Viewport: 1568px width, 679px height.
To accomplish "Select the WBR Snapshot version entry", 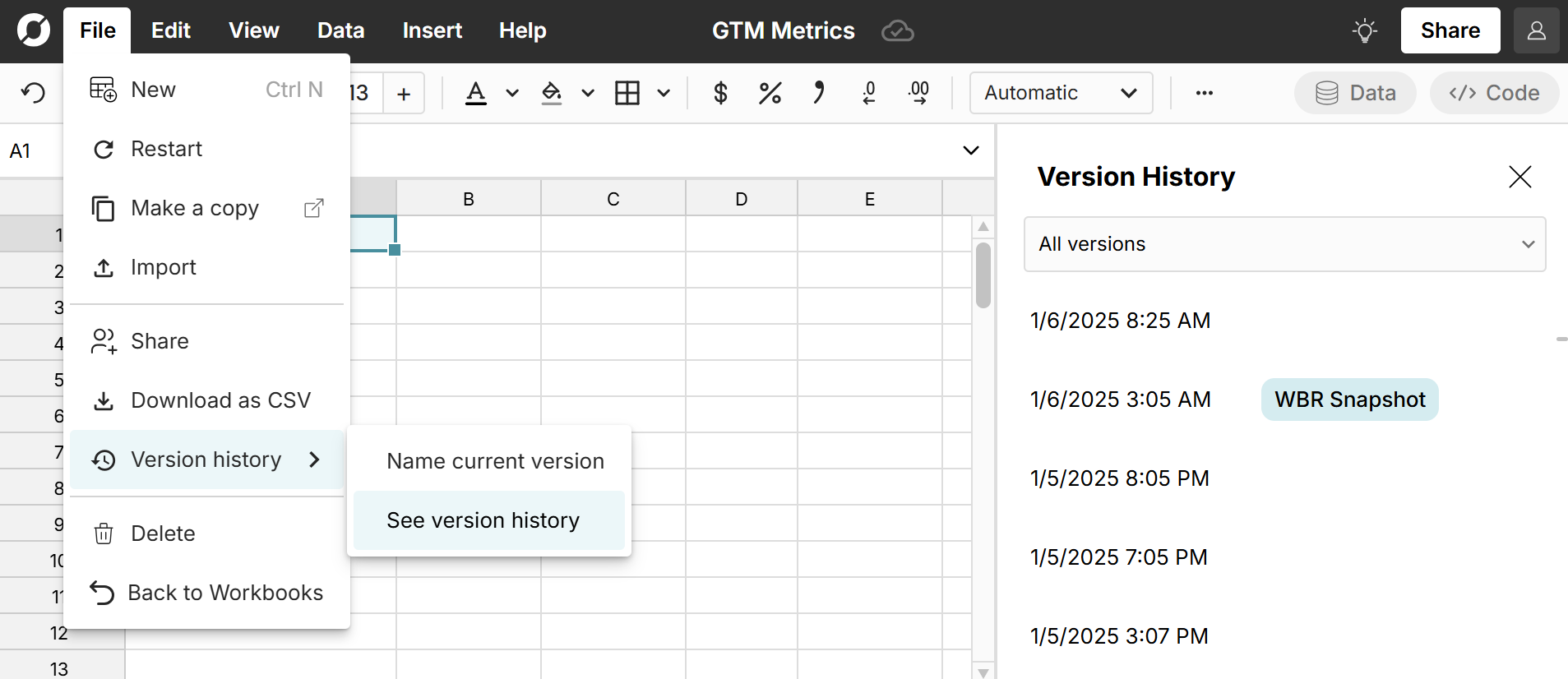I will [x=1348, y=400].
